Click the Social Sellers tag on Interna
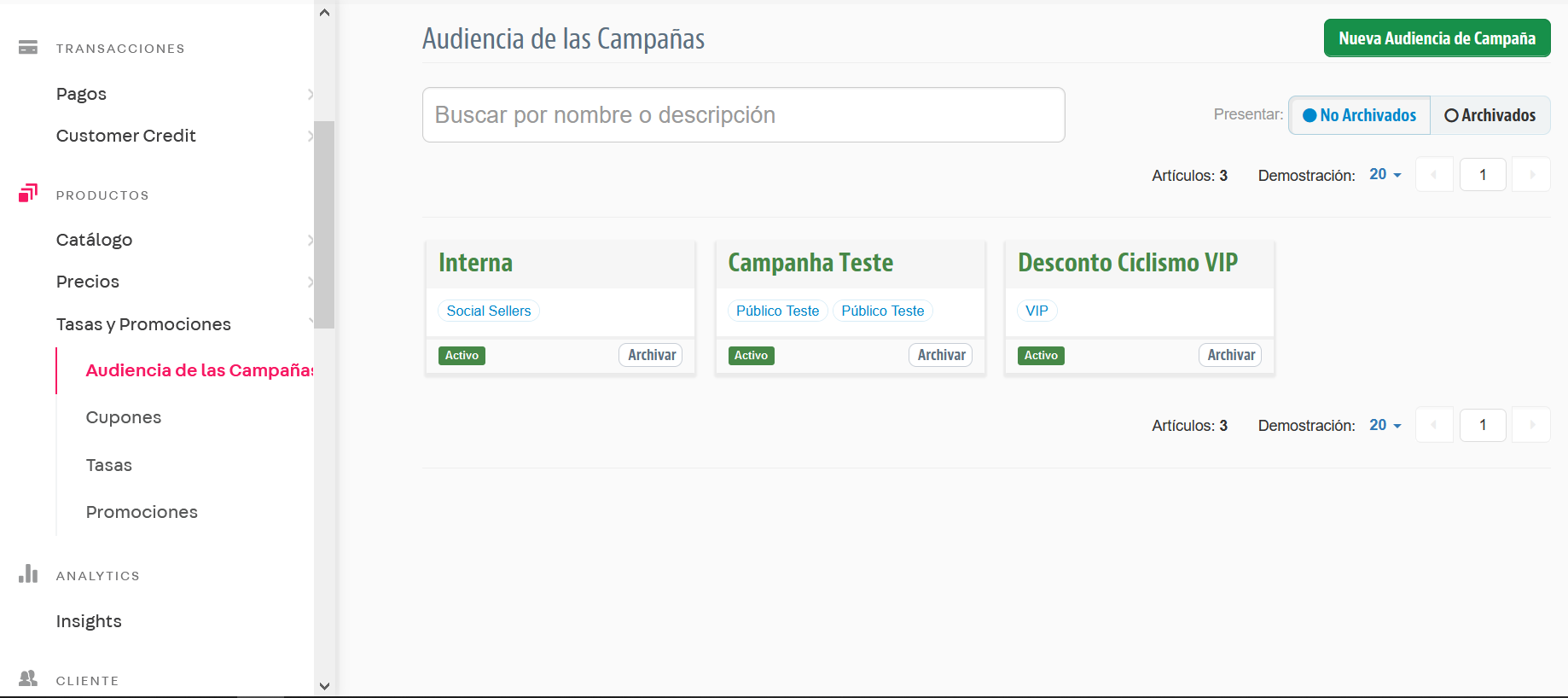 (x=488, y=311)
